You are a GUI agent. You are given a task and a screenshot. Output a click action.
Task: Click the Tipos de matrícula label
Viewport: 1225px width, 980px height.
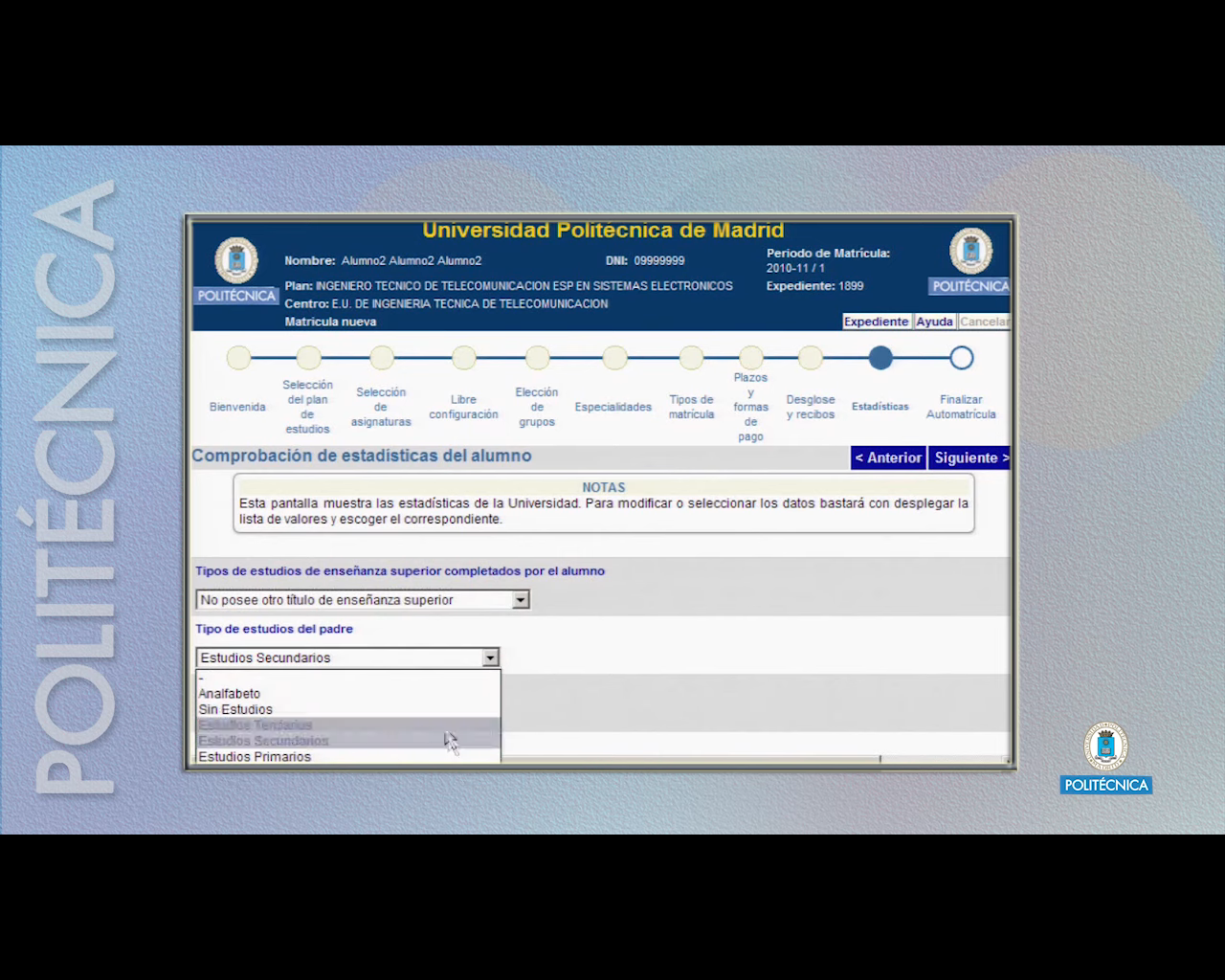click(x=691, y=407)
